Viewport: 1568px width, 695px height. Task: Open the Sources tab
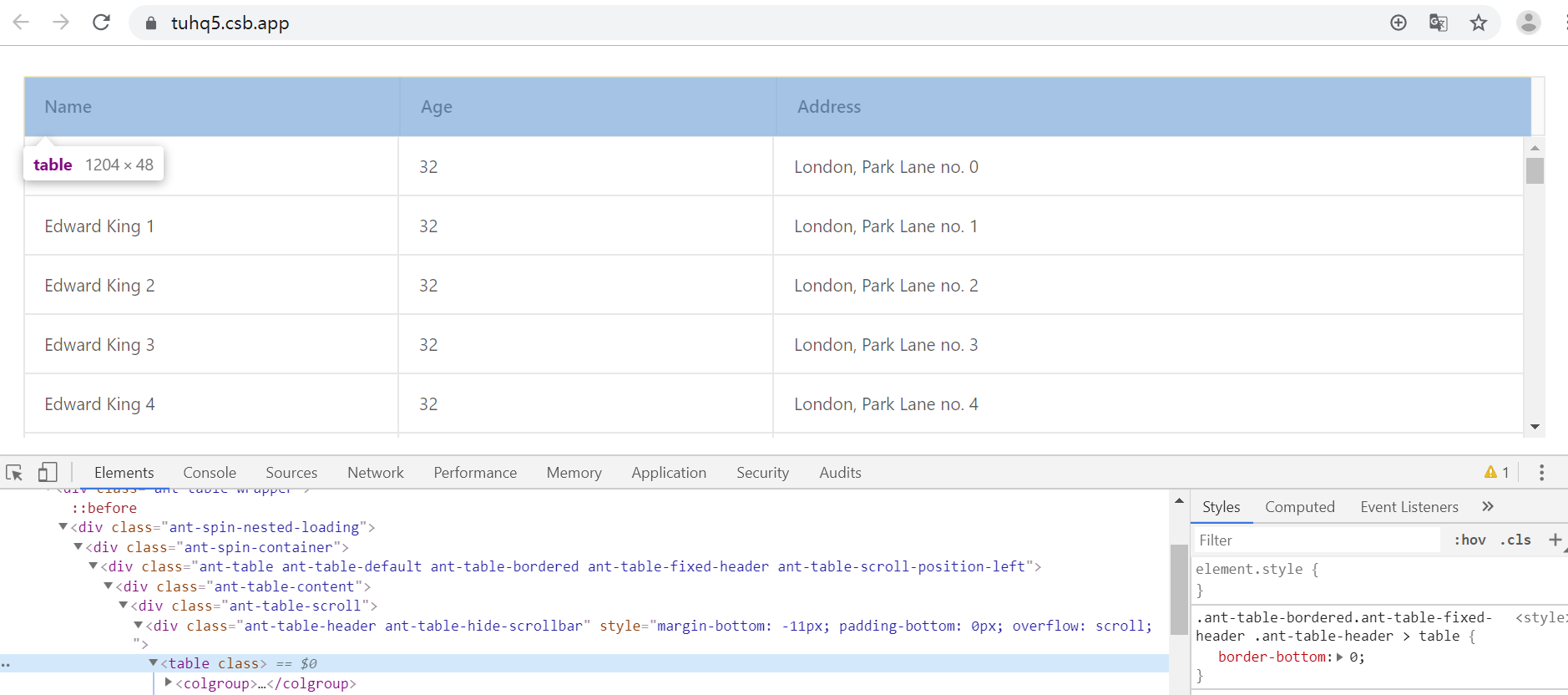pos(291,473)
